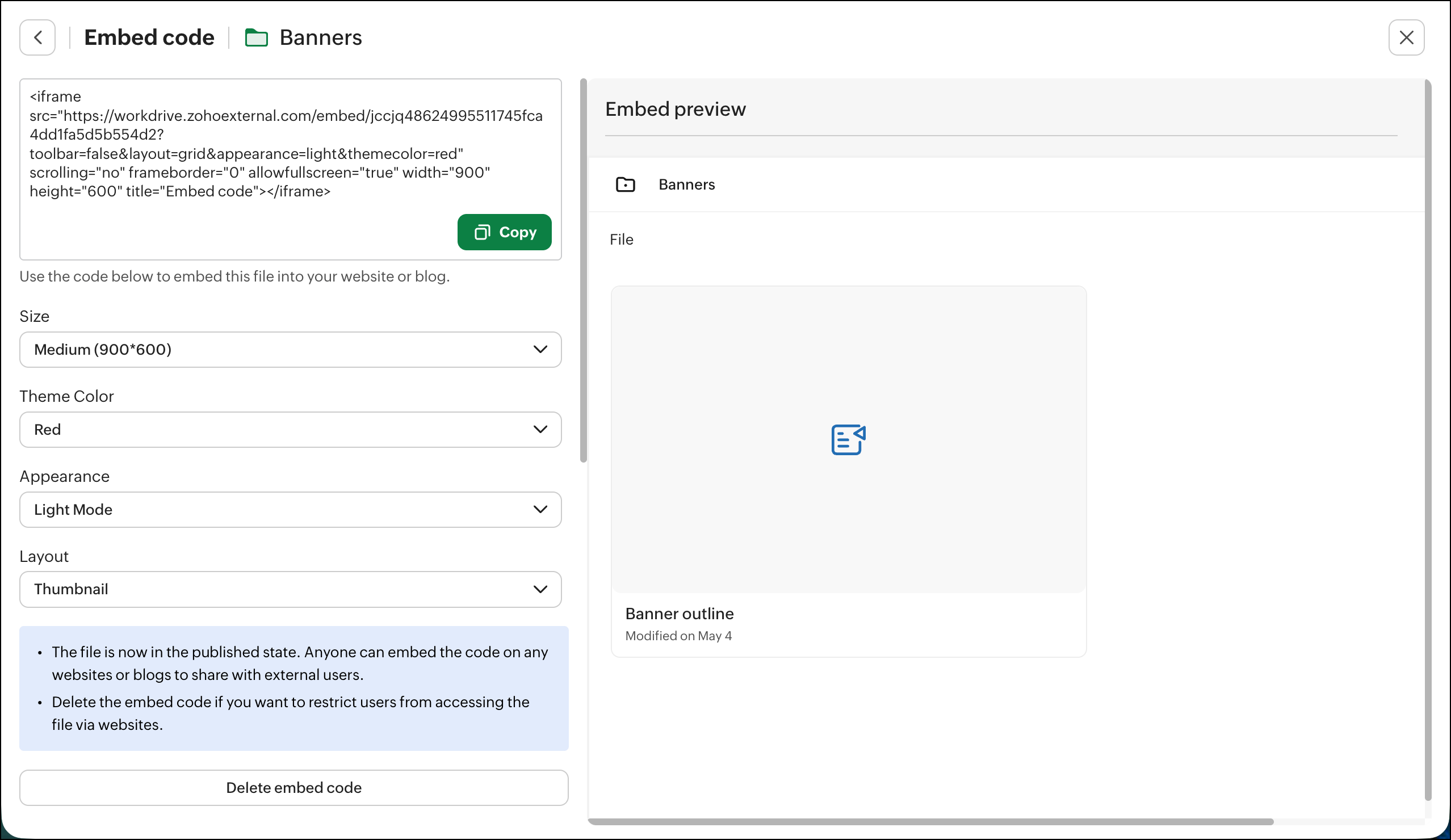1451x840 pixels.
Task: Open the Size dropdown showing Medium (900*600)
Action: point(290,350)
